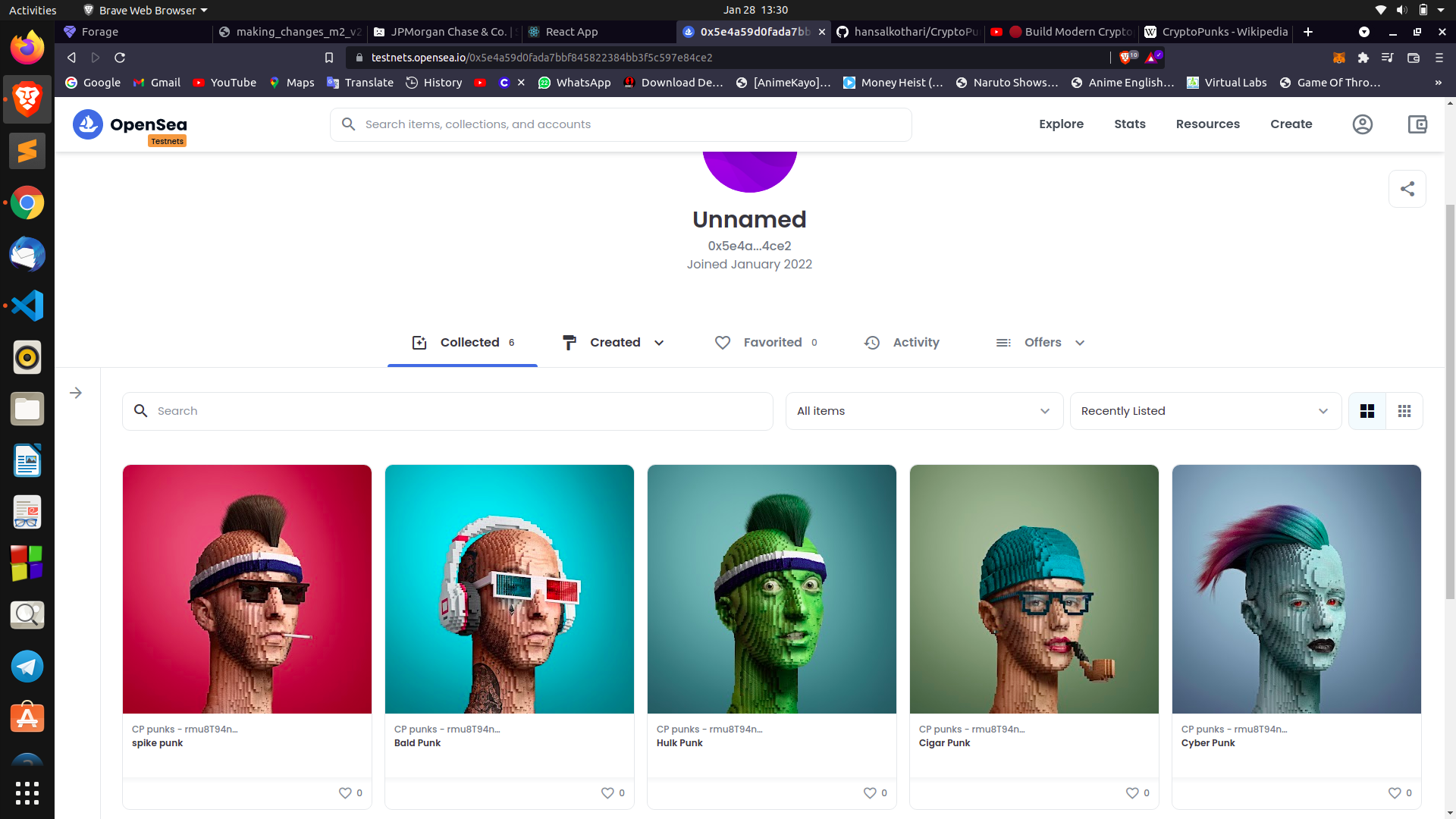Click the Brave Shields lion icon
Viewport: 1456px width, 819px height.
coord(1125,58)
